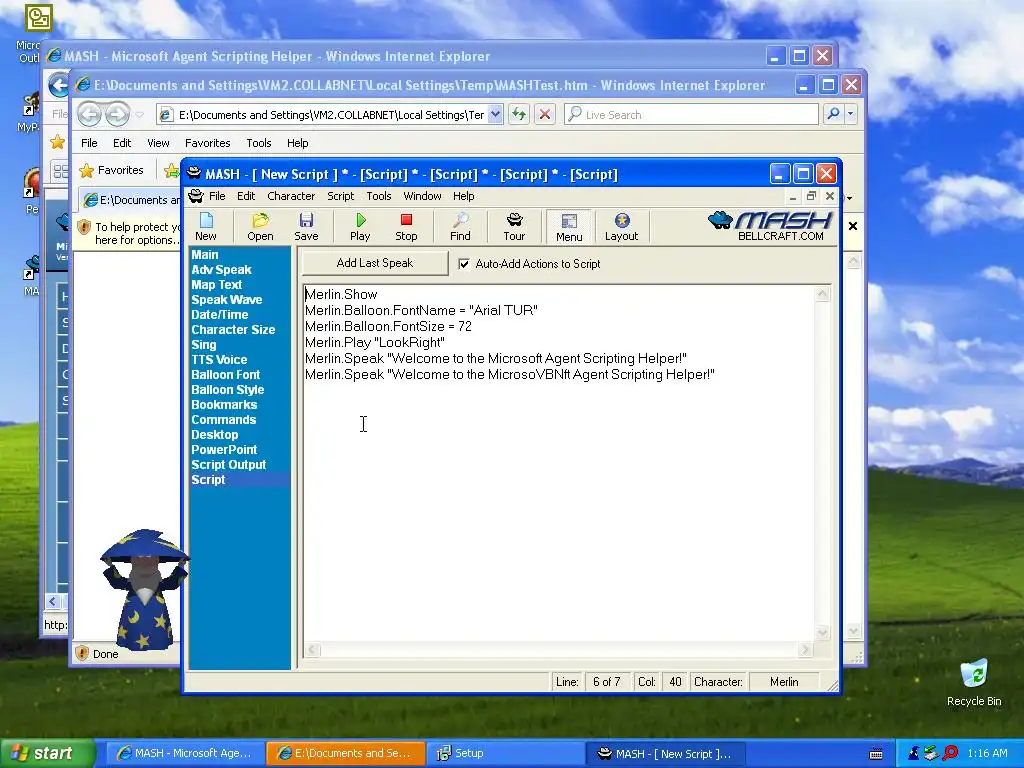The height and width of the screenshot is (768, 1024).
Task: Open the Edit menu in MASH
Action: tap(246, 196)
